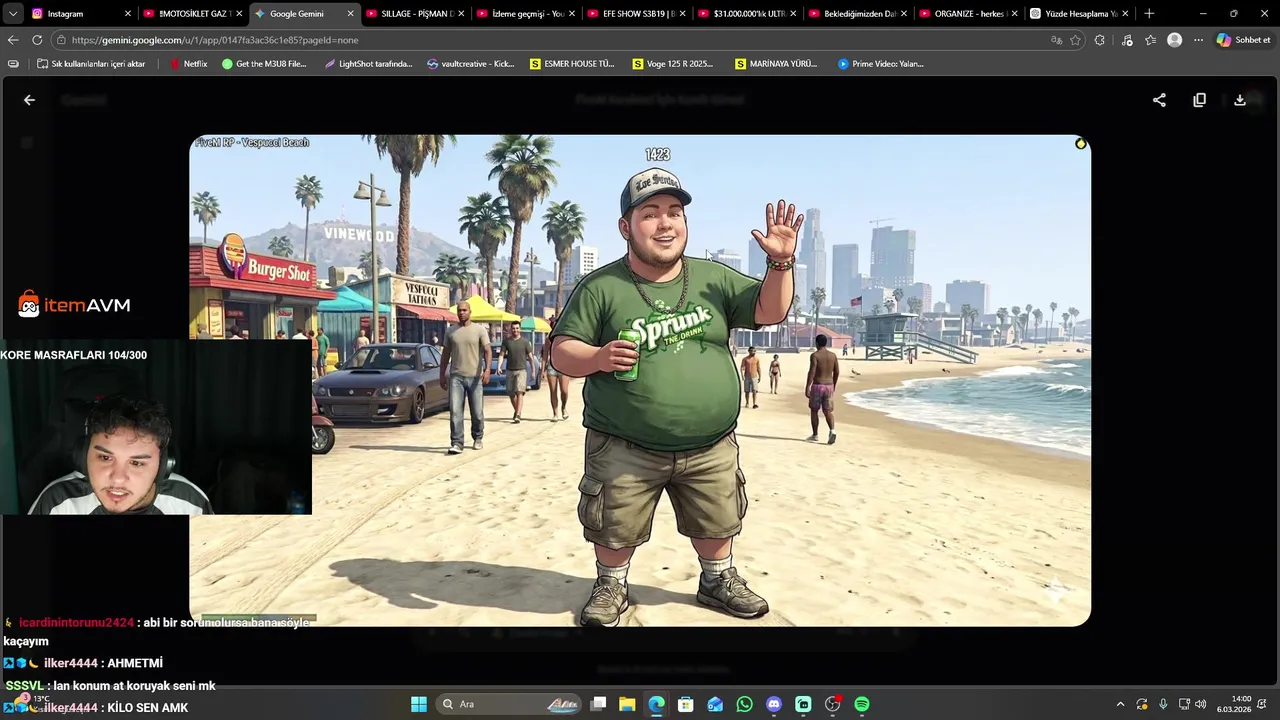Close the Yüzde Hesaplama tab
This screenshot has width=1280, height=720.
point(1125,14)
